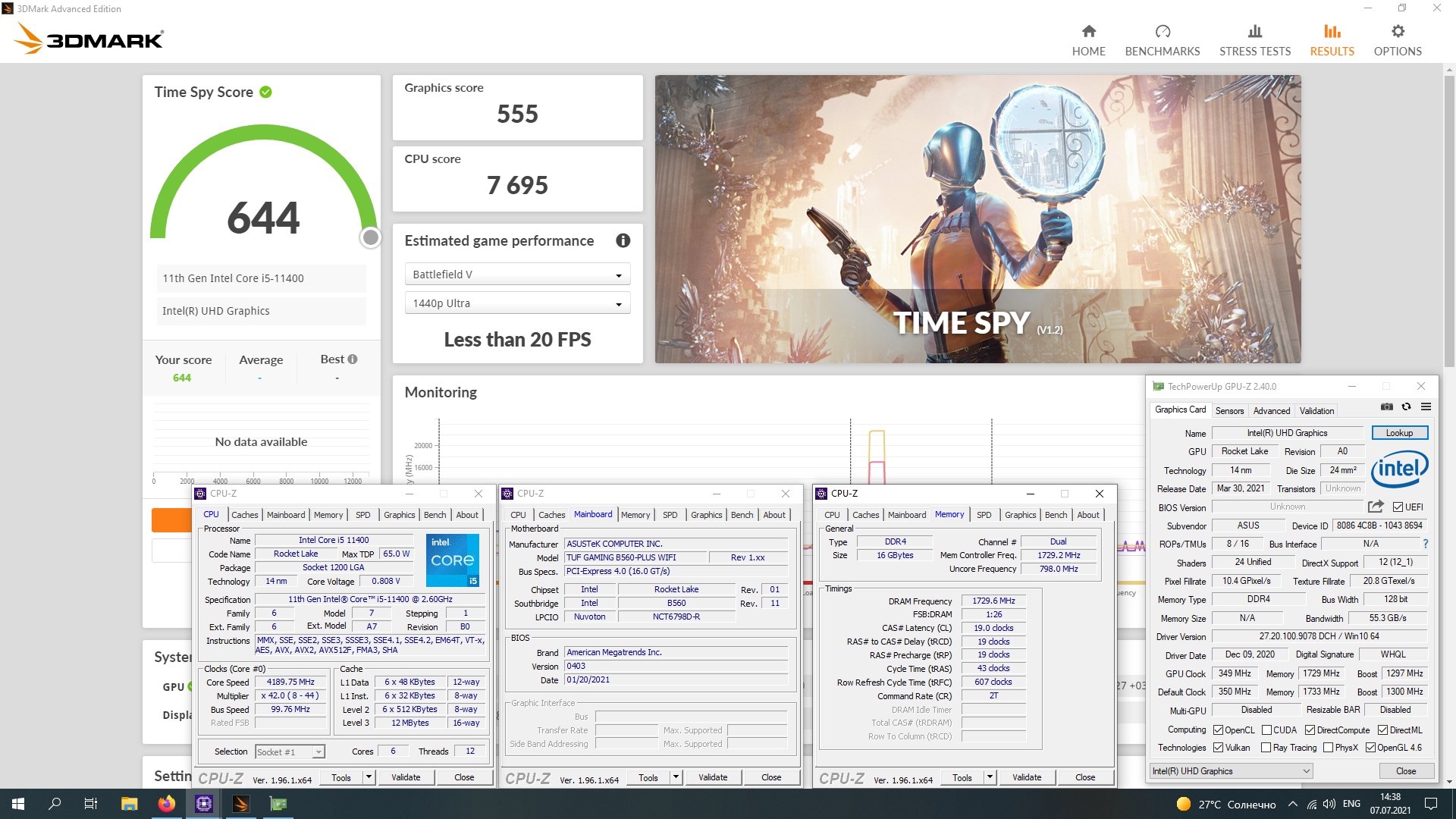Switch to 3DMark taskbar icon
The image size is (1456, 819).
point(241,804)
